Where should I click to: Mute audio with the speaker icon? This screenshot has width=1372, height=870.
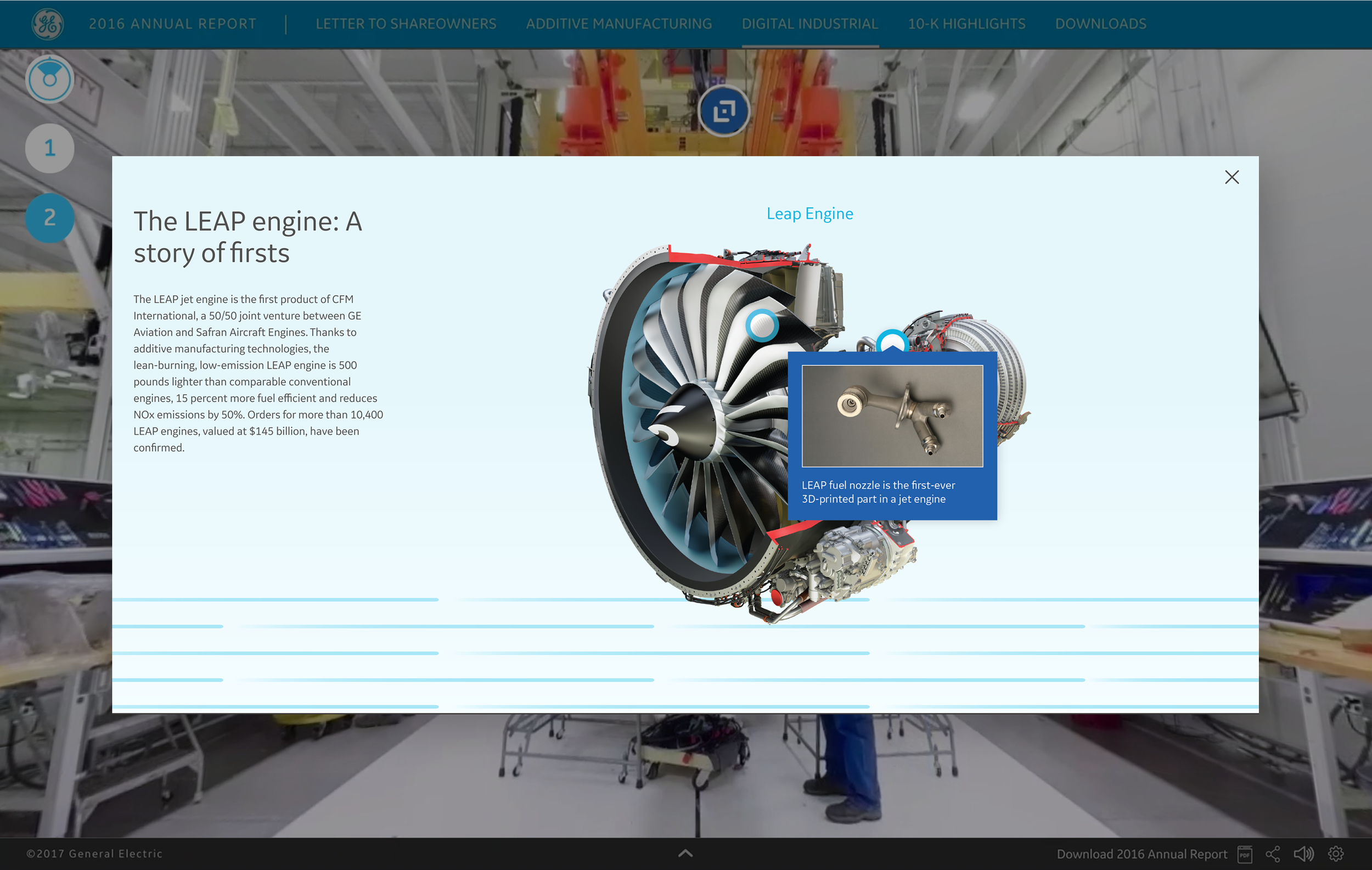click(1303, 854)
